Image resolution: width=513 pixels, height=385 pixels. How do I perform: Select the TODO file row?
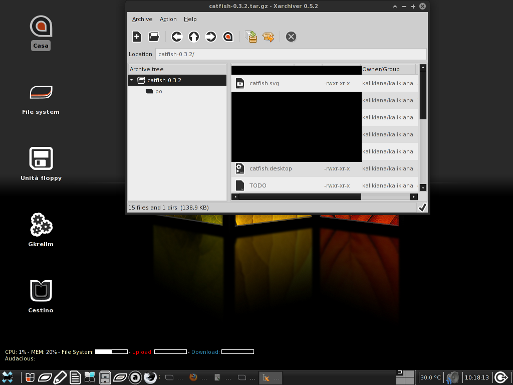click(324, 185)
